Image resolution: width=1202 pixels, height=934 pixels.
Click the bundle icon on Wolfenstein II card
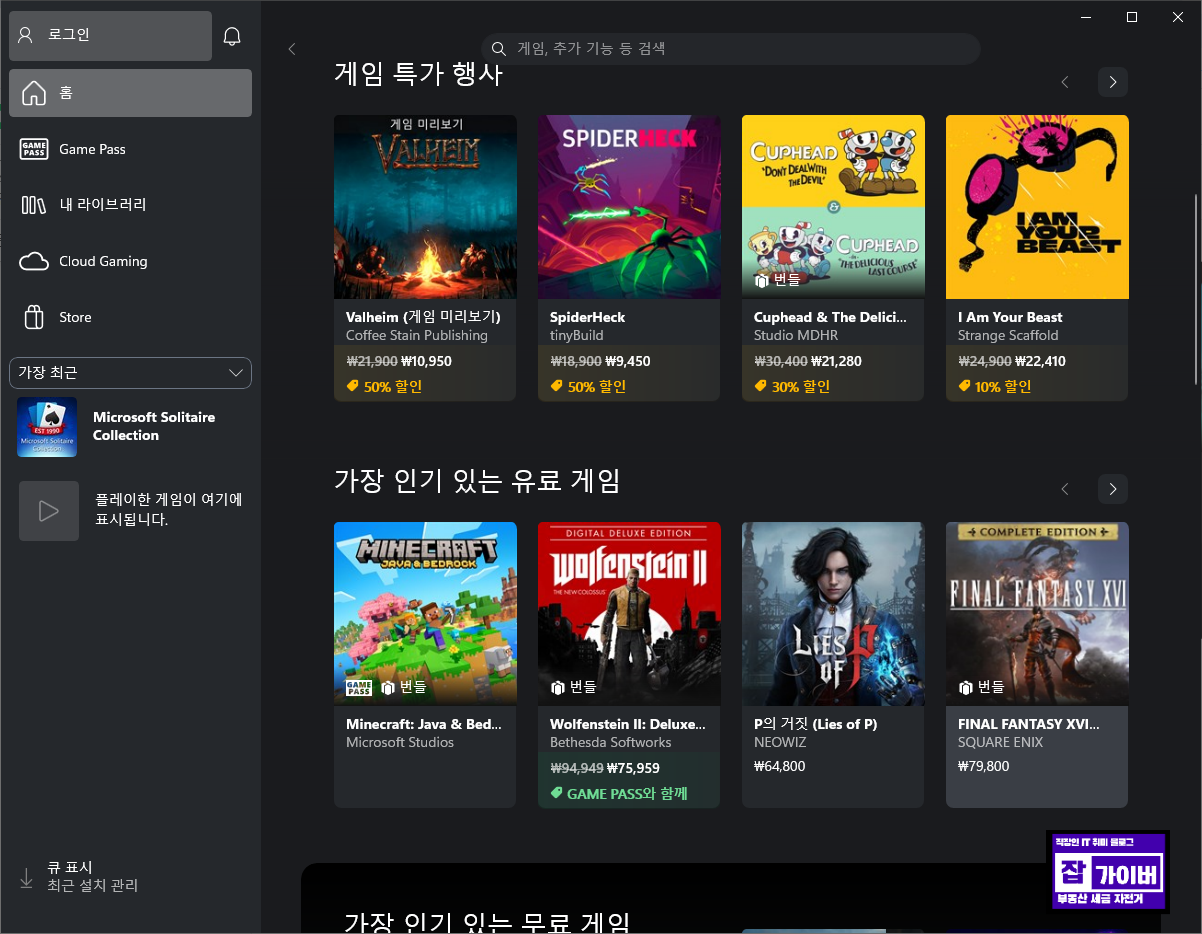[x=558, y=687]
